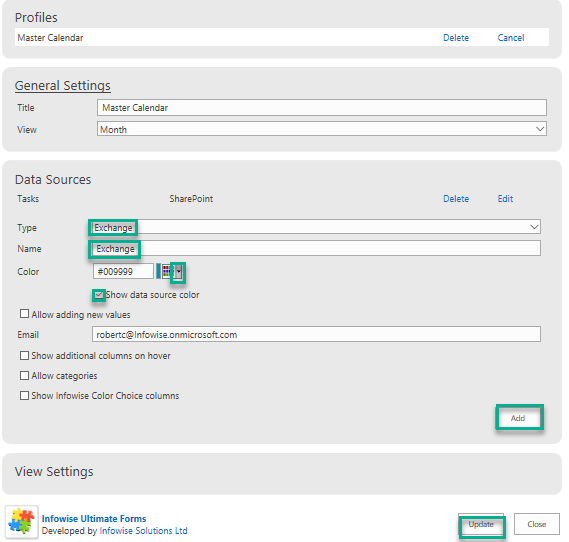
Task: Edit the Tasks SharePoint data source
Action: (505, 199)
